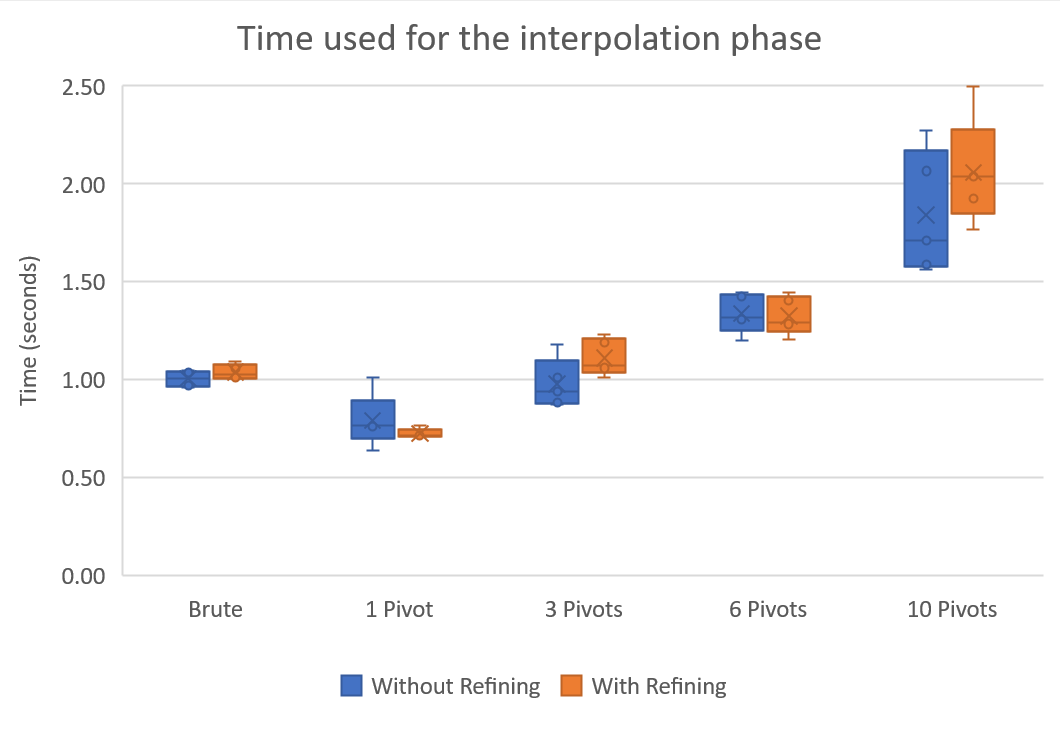
Task: Select the blue box plot above 1 Pivot
Action: coord(372,419)
